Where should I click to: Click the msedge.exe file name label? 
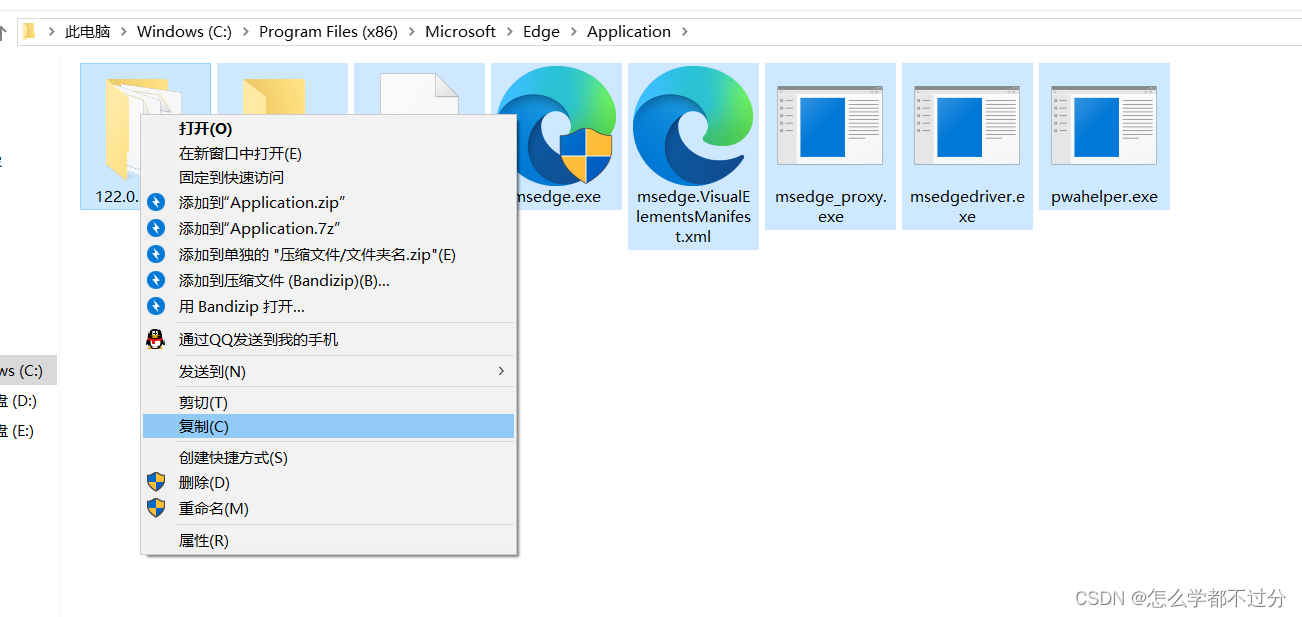[559, 197]
